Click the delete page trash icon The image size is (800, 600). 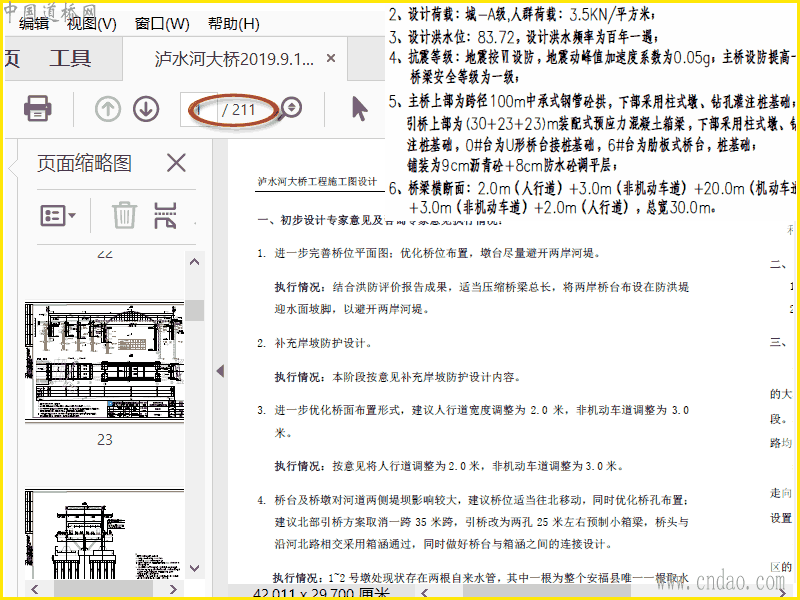124,215
